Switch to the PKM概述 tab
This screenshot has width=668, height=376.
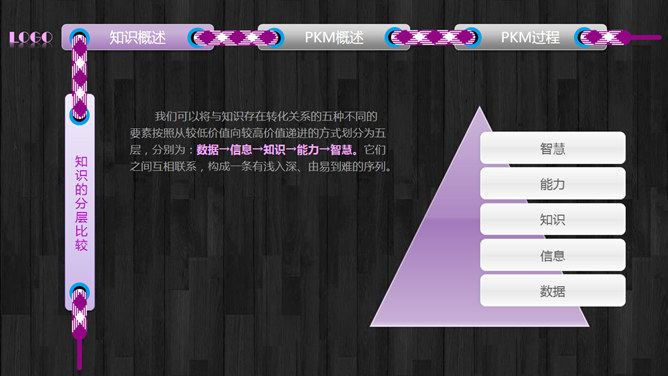[x=334, y=37]
